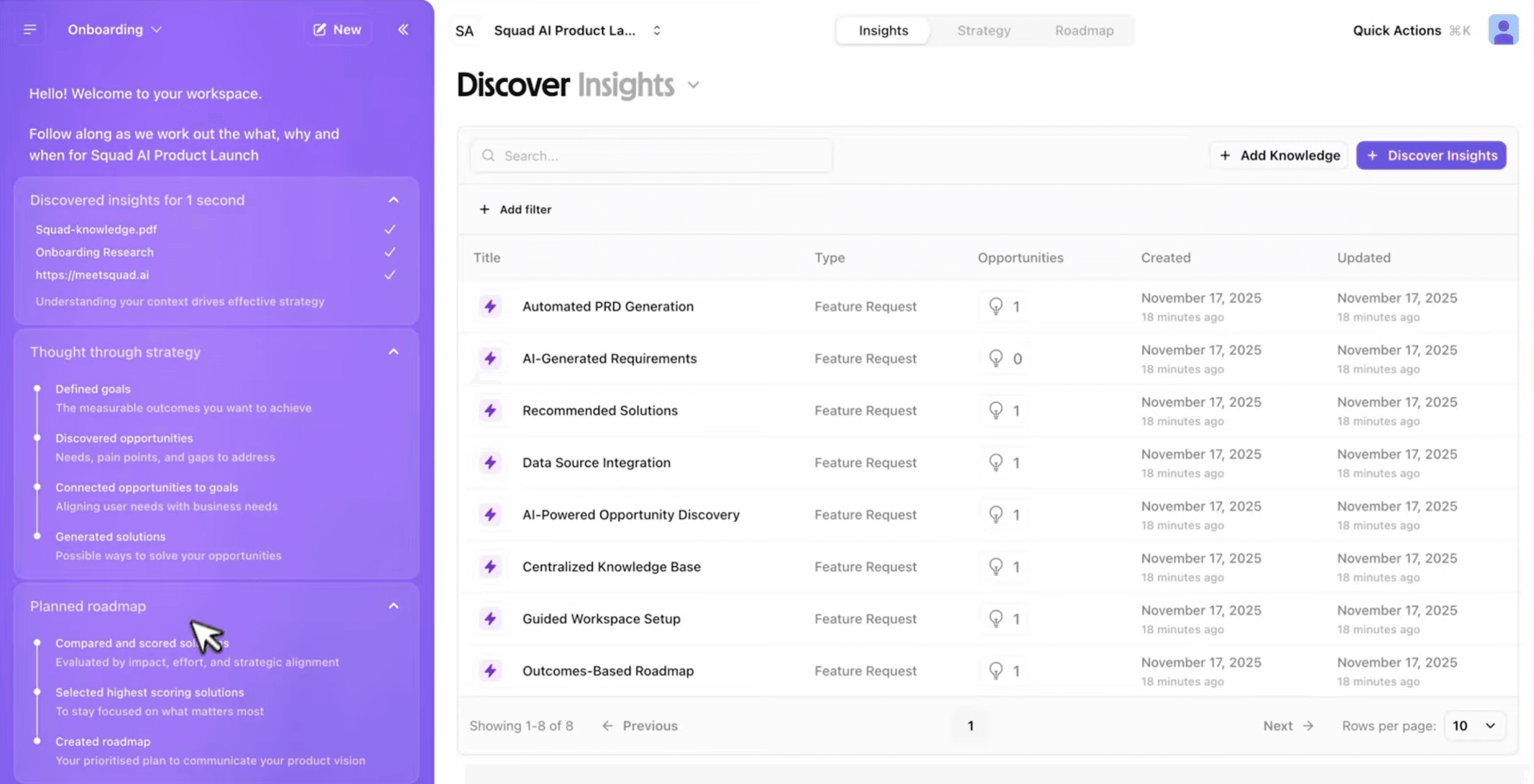Click lightning icon for Centralized Knowledge Base

pyautogui.click(x=490, y=567)
